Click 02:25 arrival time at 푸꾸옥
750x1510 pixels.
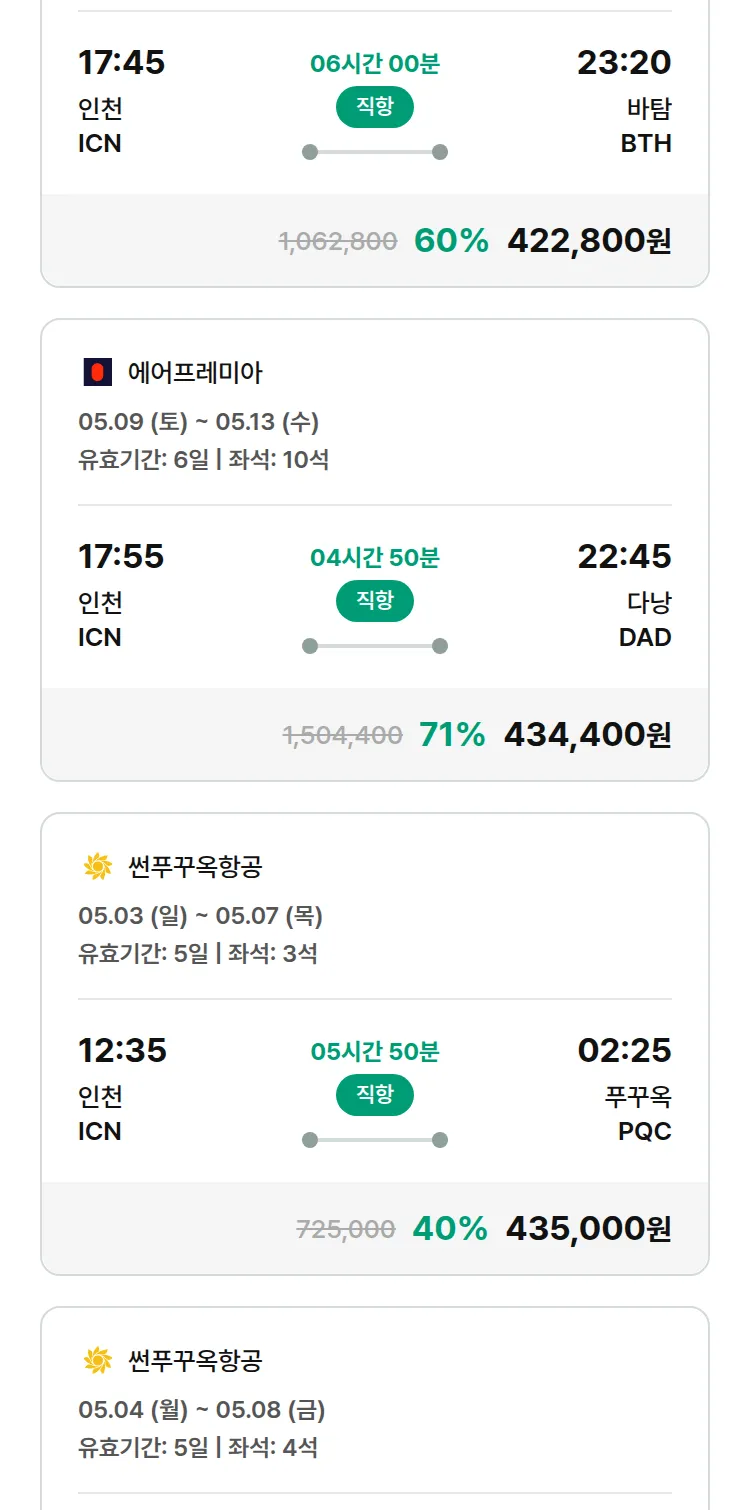pos(624,1050)
